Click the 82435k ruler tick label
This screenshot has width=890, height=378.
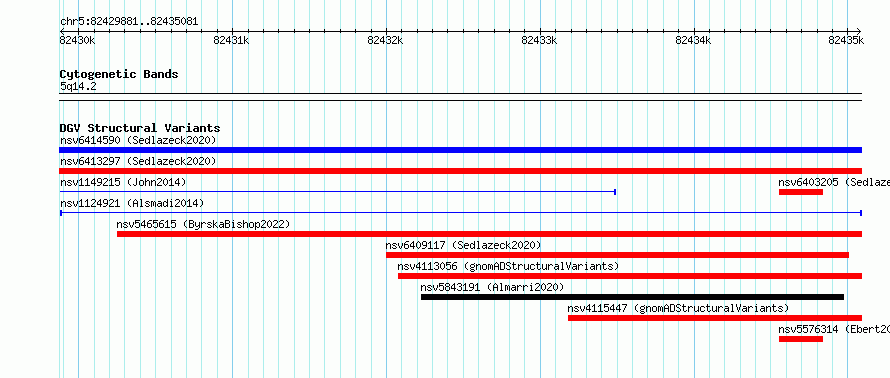click(846, 40)
